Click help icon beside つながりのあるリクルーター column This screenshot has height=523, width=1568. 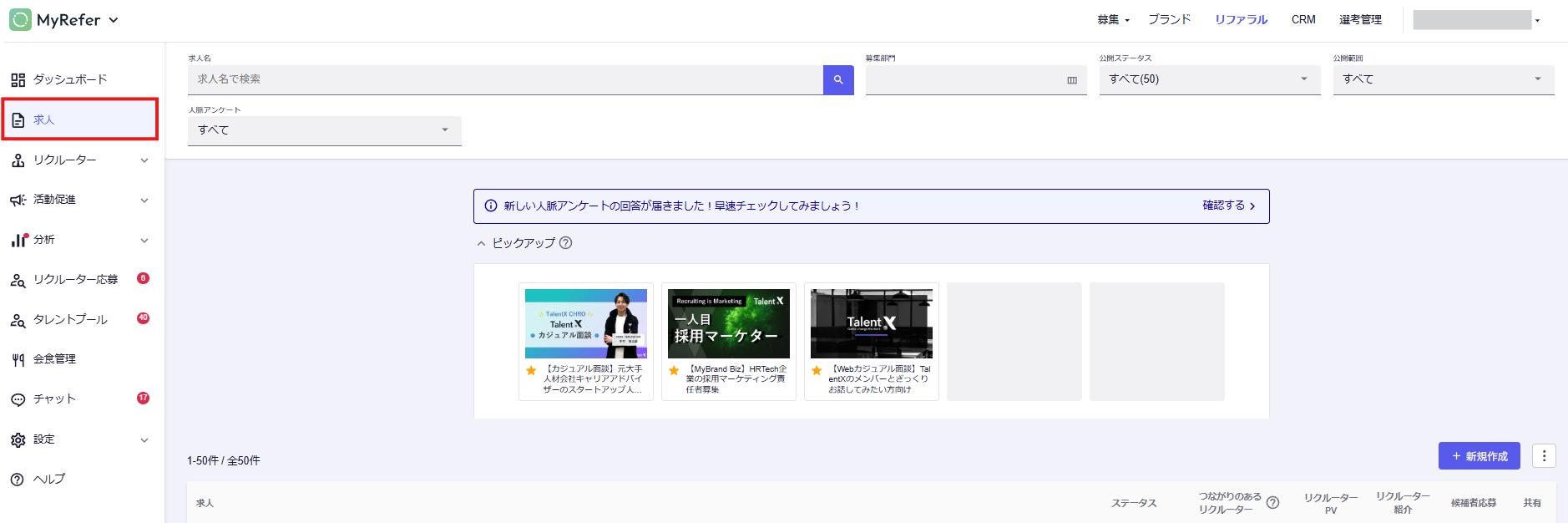point(1272,503)
